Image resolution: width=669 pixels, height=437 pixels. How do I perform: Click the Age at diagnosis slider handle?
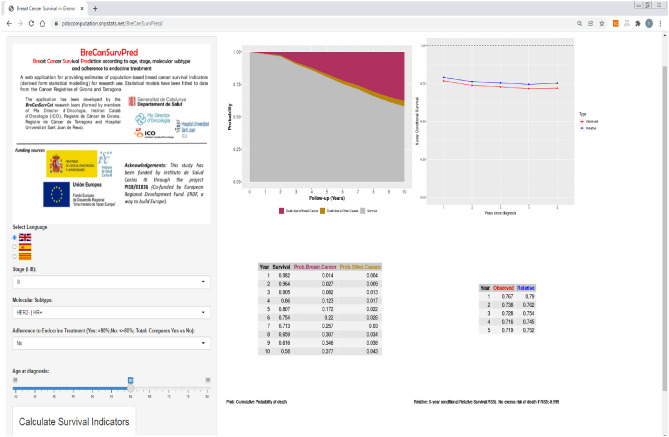(131, 388)
